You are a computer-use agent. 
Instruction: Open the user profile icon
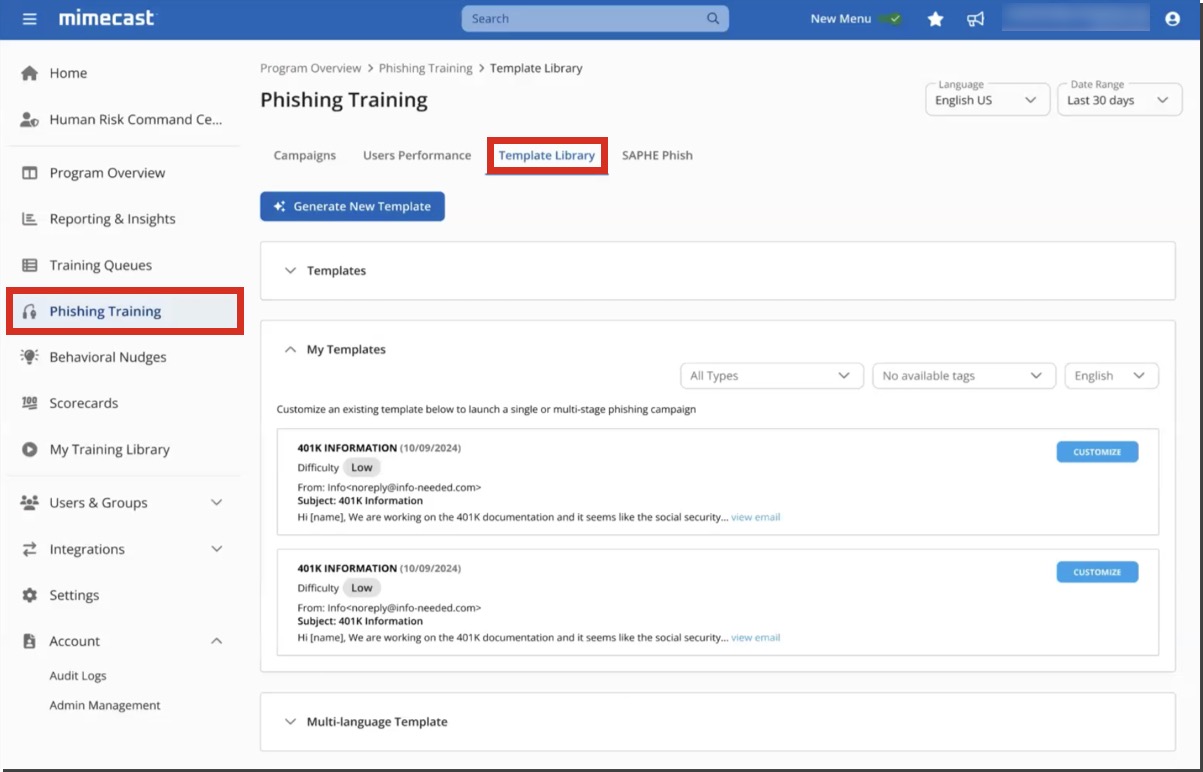(x=1172, y=19)
